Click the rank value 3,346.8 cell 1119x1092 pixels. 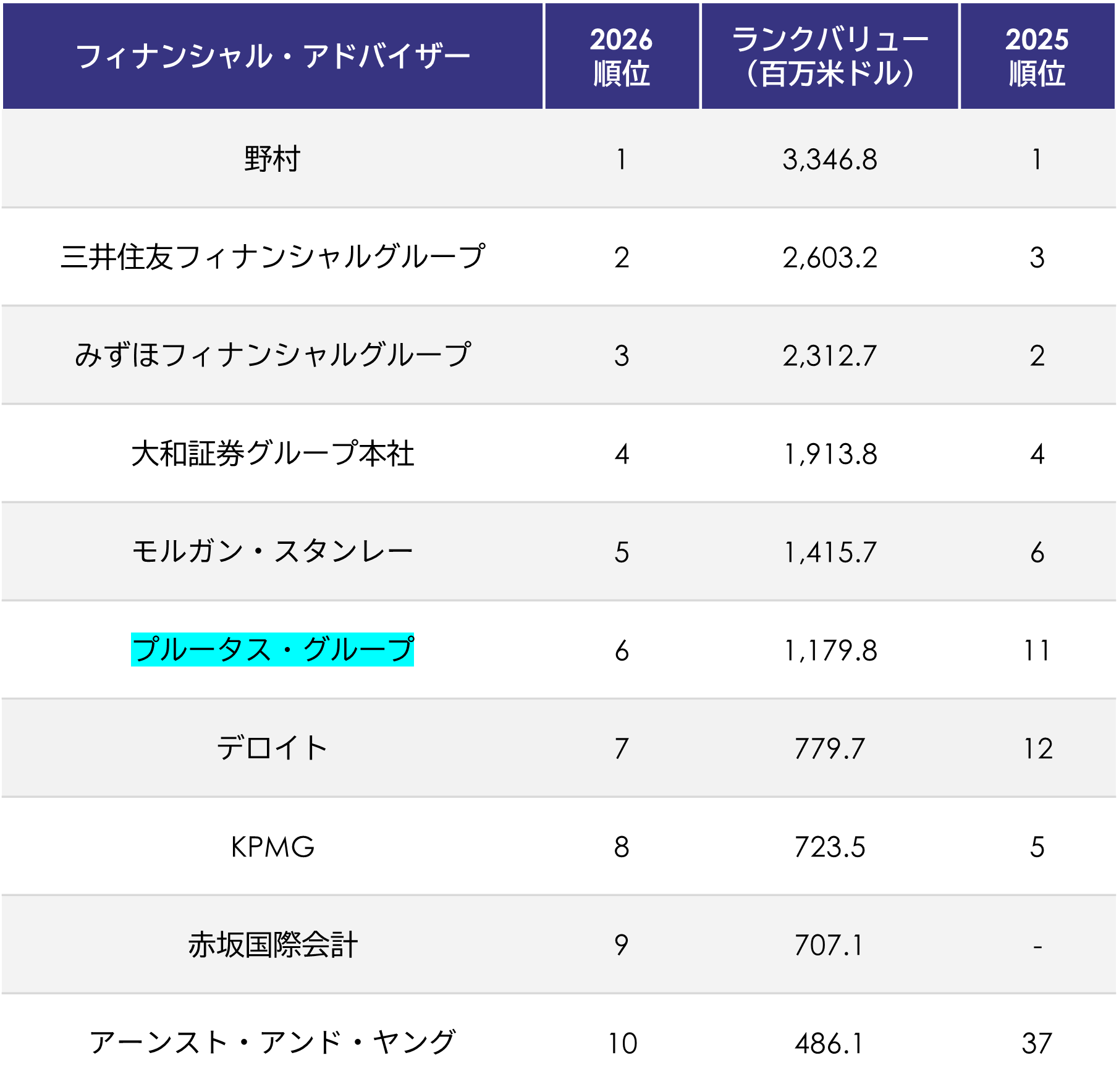click(x=829, y=159)
